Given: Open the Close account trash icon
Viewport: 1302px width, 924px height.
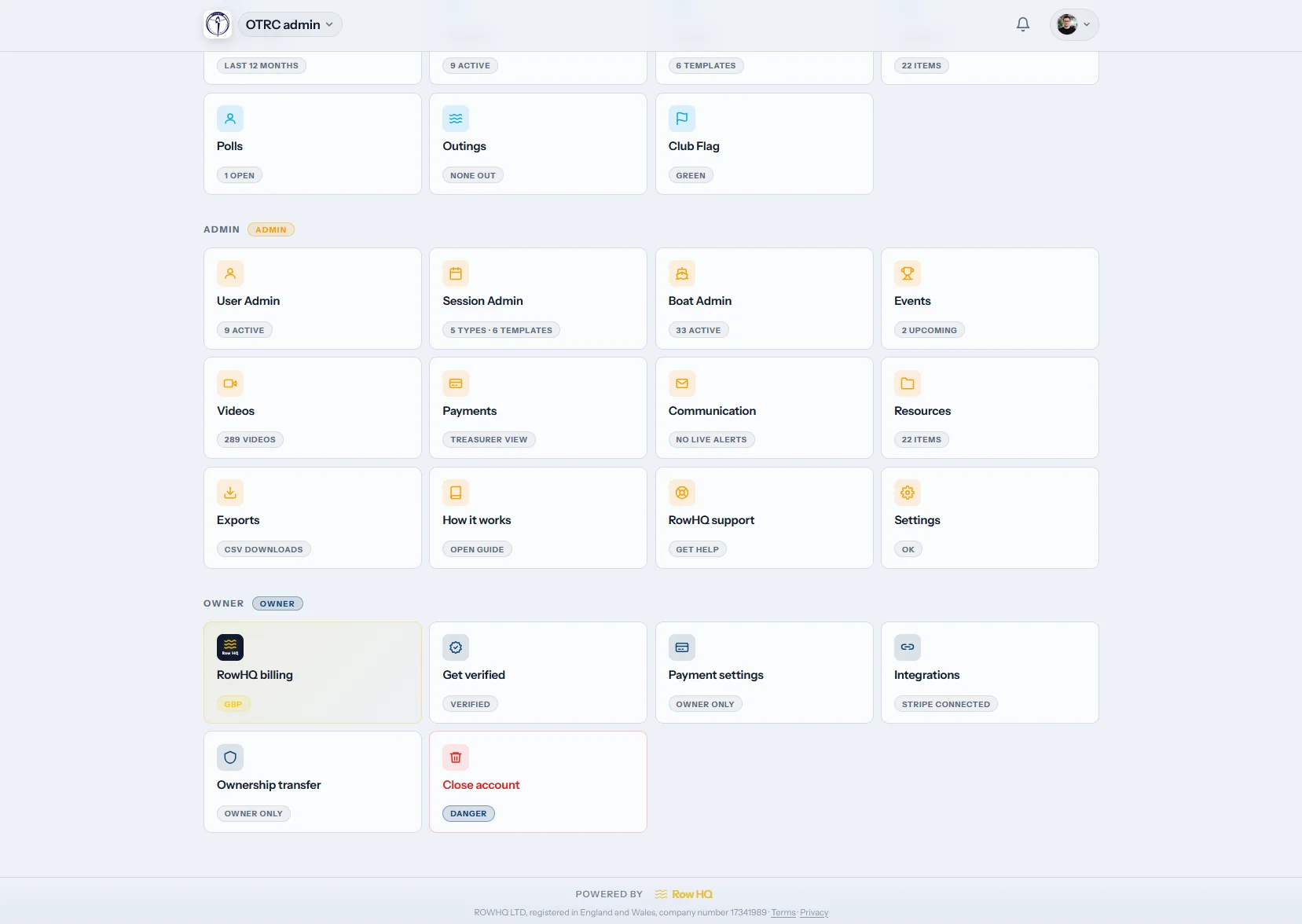Looking at the screenshot, I should pos(456,757).
